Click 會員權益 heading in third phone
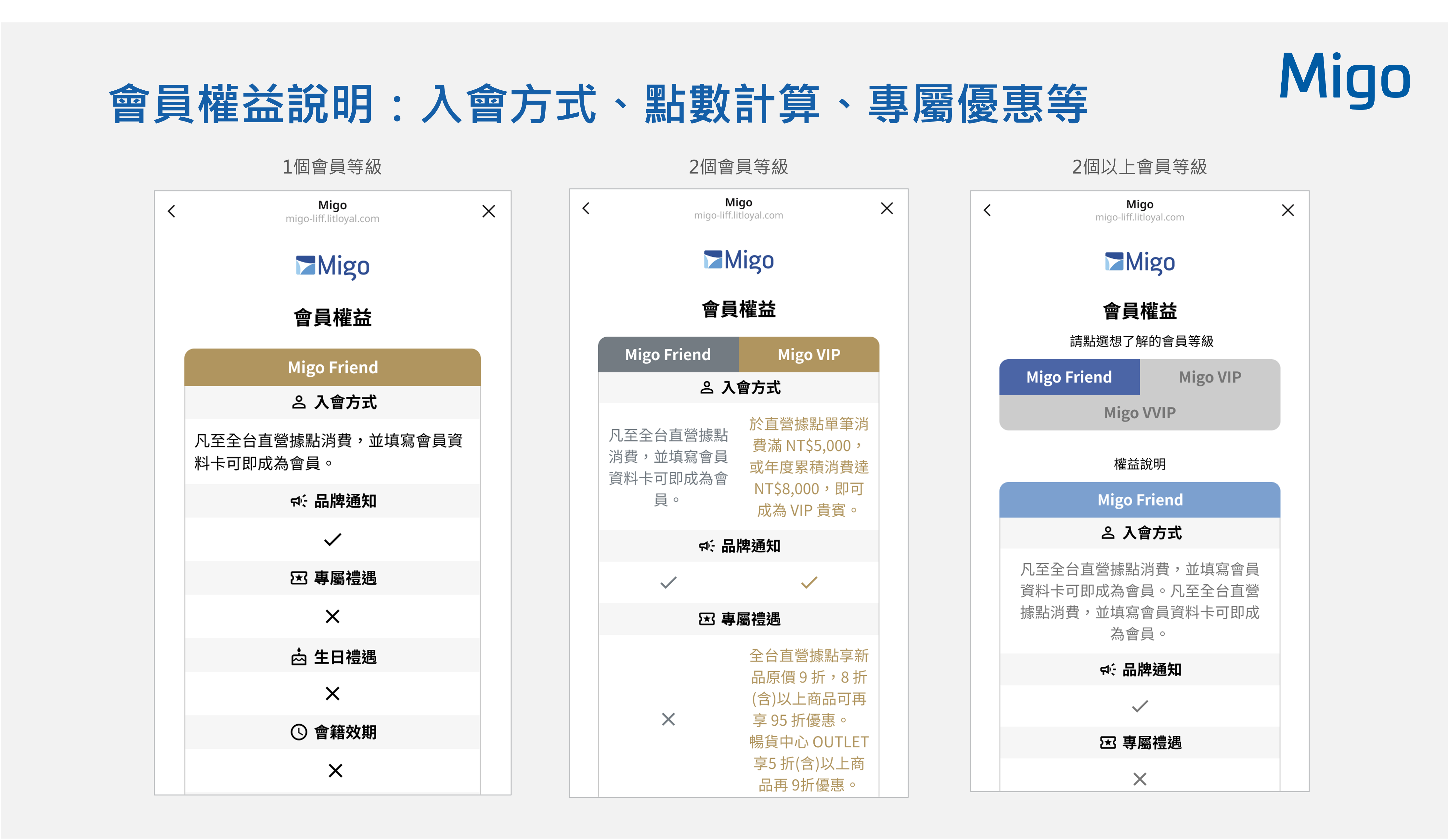 tap(1140, 311)
